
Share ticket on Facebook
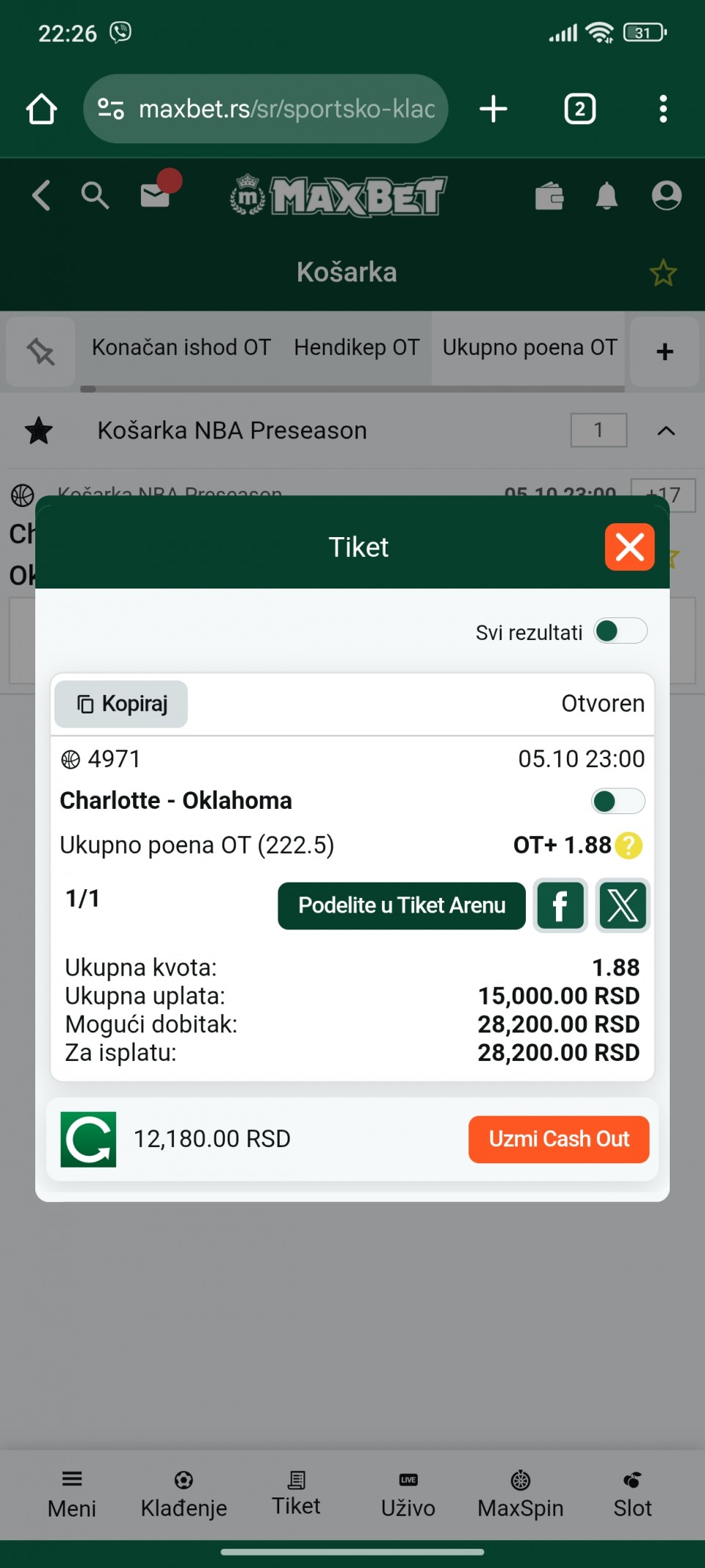[x=560, y=905]
